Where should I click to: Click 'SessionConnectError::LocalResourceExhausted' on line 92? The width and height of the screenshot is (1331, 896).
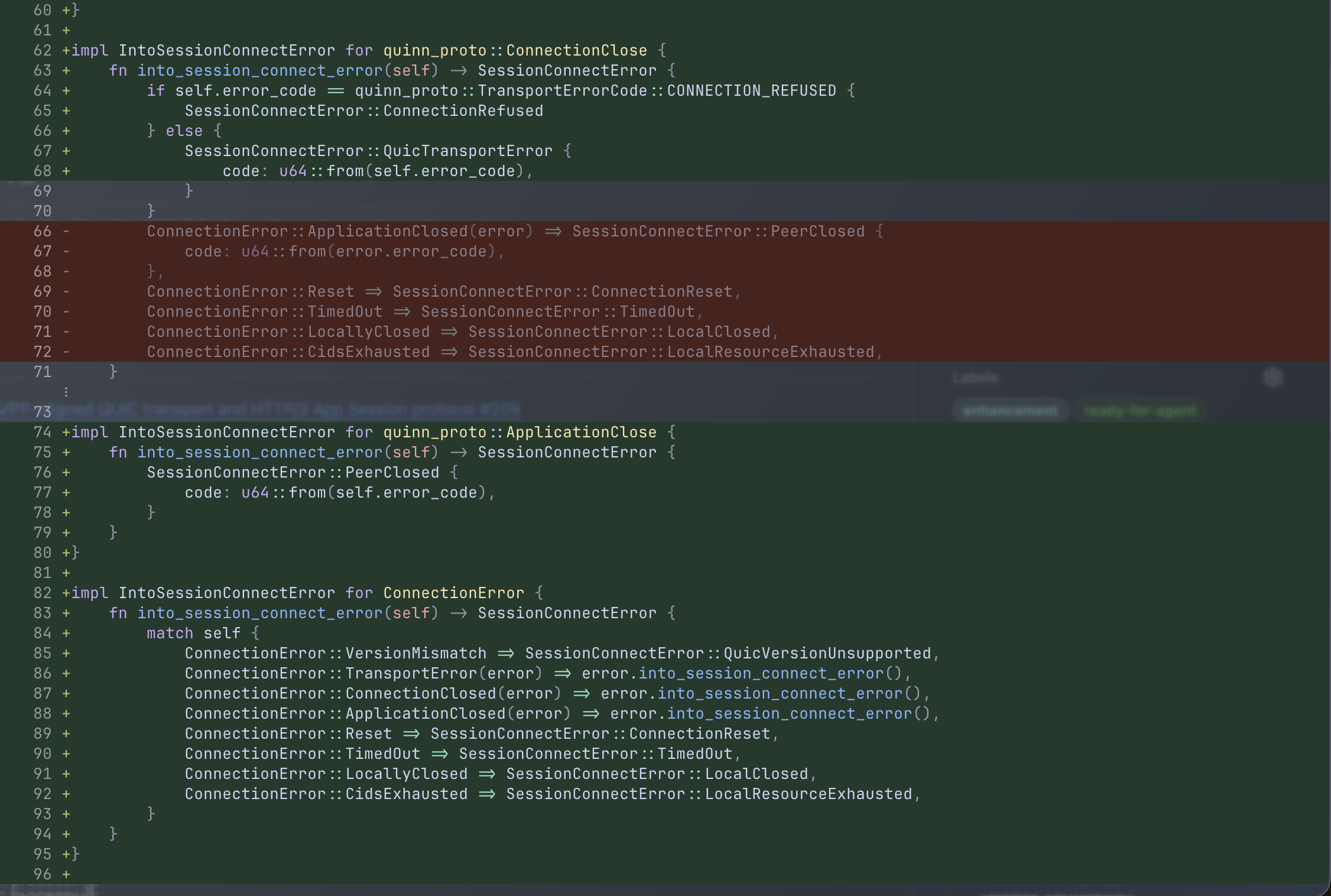coord(709,794)
